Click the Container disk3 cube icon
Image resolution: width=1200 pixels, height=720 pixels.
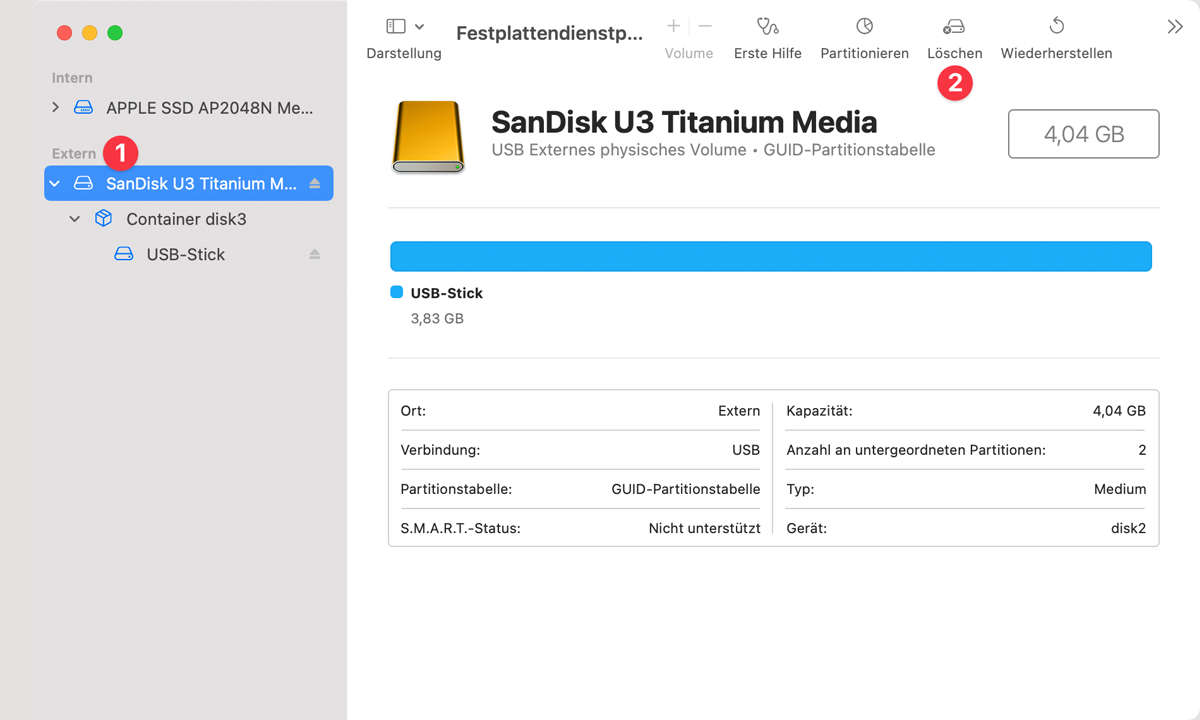[103, 218]
